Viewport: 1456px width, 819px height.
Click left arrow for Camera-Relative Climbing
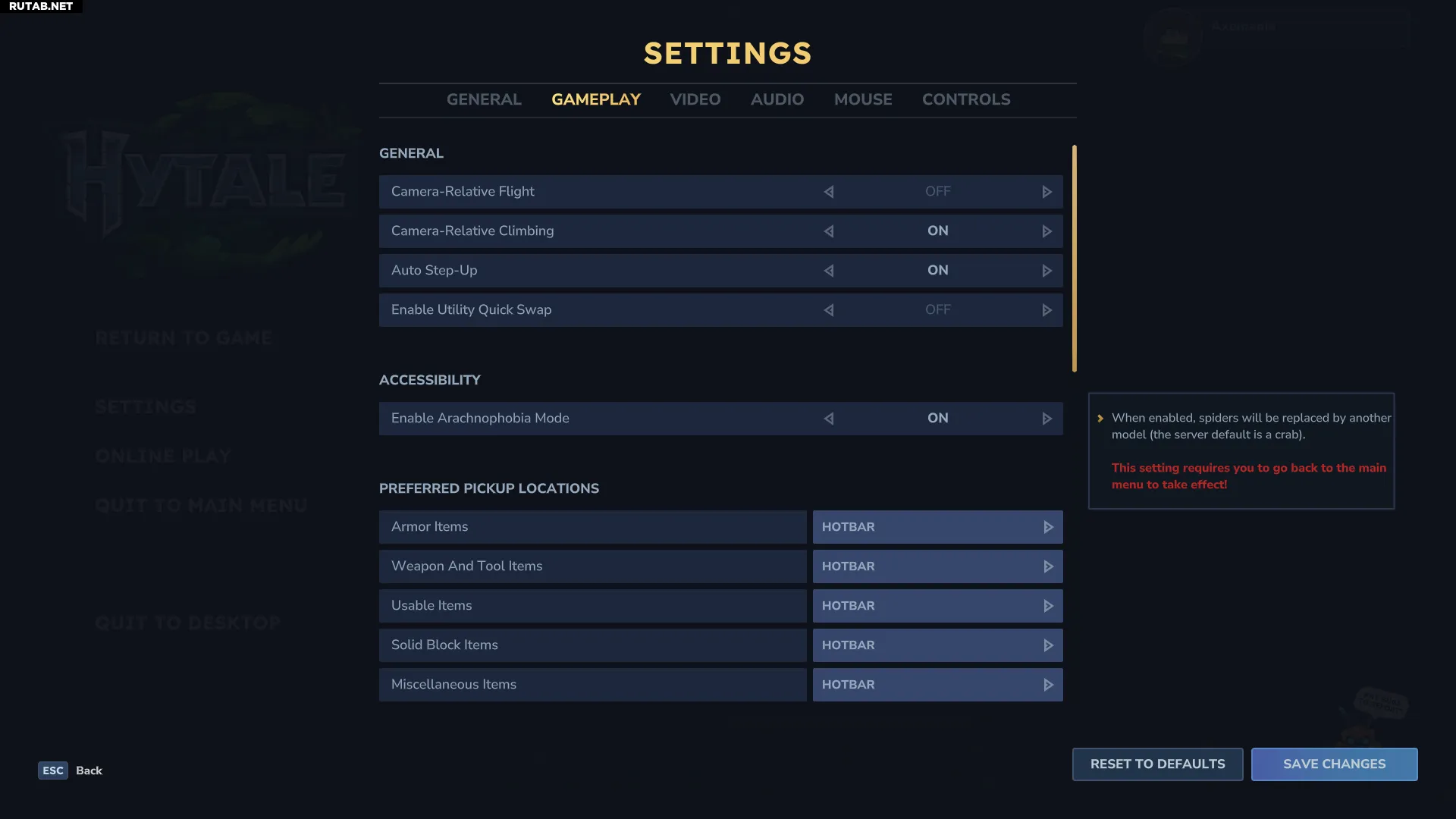point(829,231)
